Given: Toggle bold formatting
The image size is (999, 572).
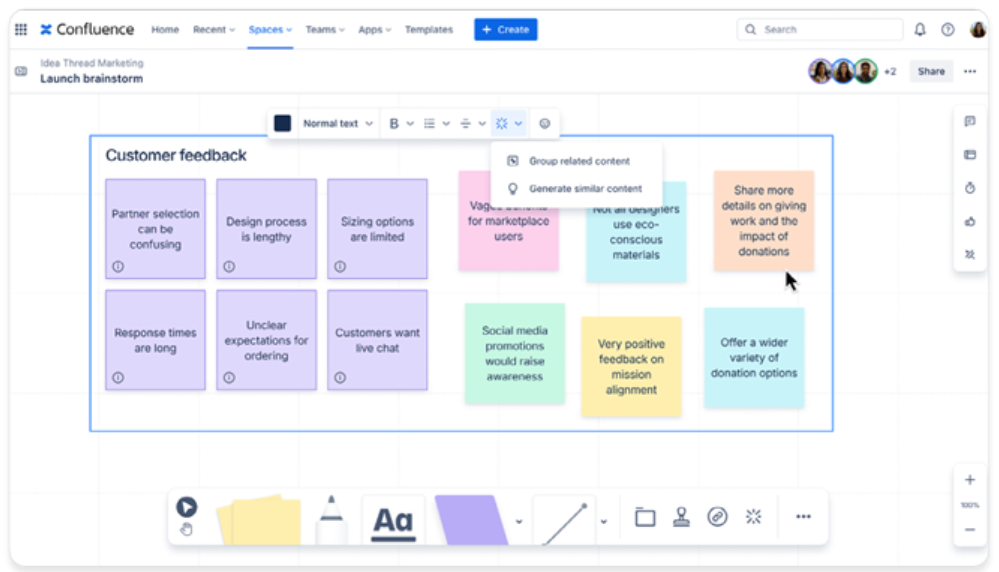Looking at the screenshot, I should 394,124.
